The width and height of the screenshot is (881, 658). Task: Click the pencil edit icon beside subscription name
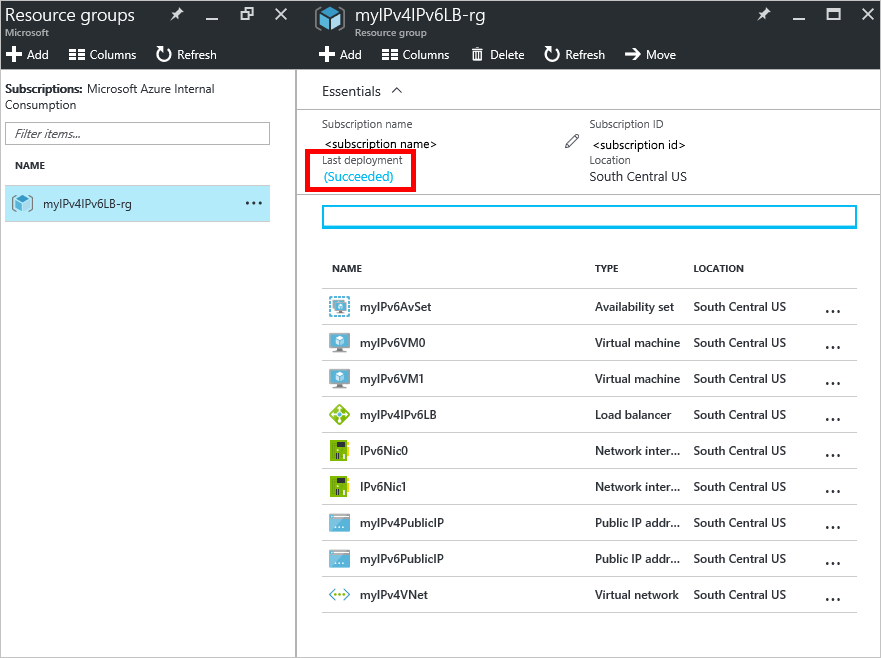tap(572, 142)
